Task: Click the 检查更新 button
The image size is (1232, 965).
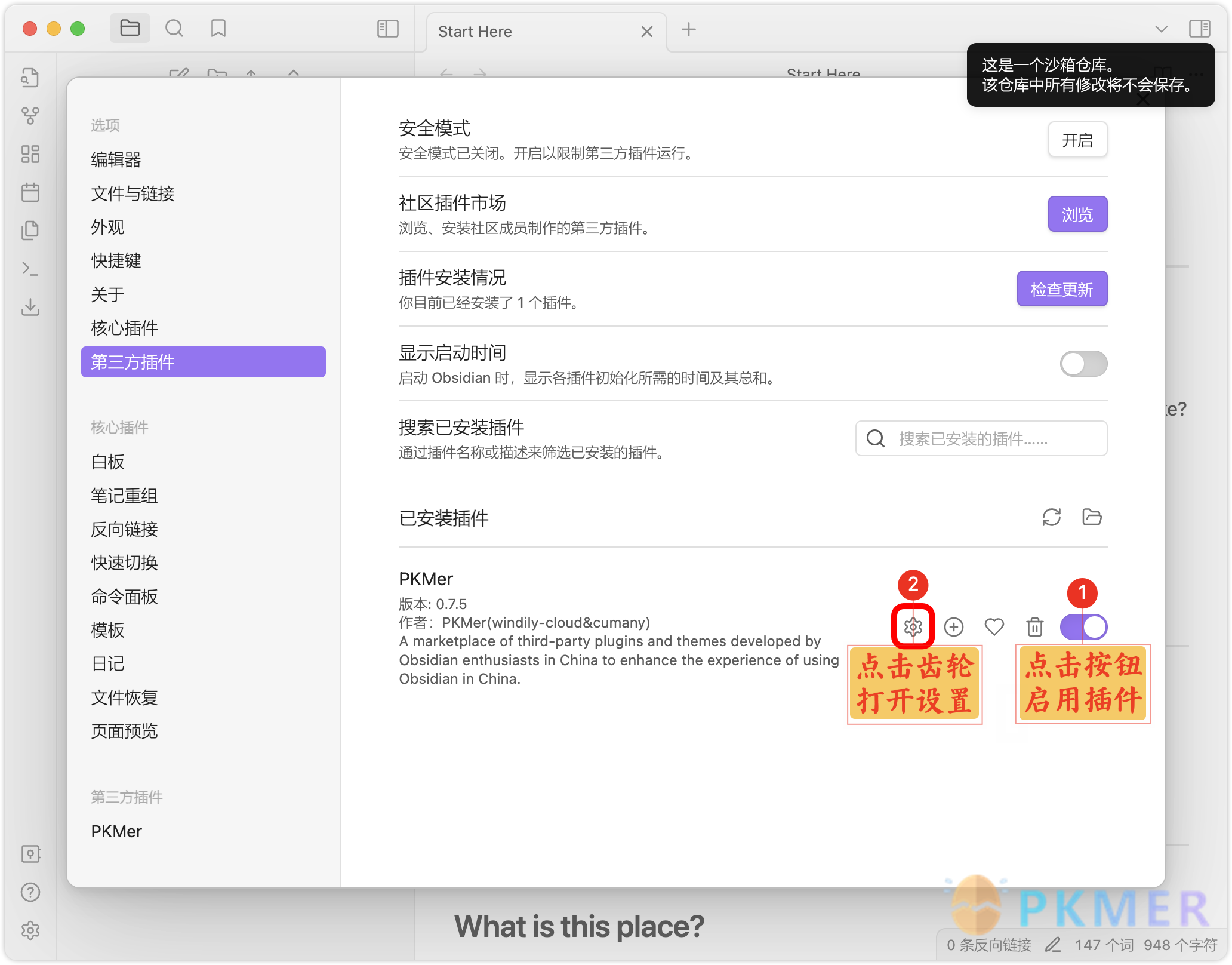Action: pyautogui.click(x=1062, y=289)
